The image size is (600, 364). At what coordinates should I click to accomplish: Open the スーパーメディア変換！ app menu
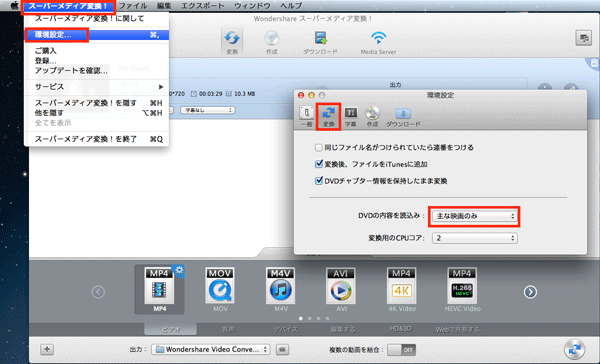pos(68,6)
